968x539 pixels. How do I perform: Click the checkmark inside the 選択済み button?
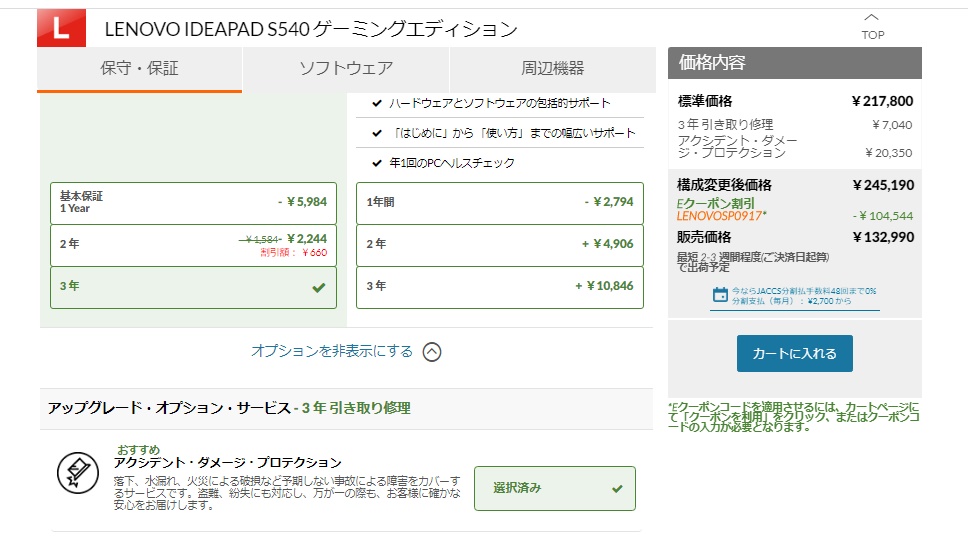click(x=617, y=489)
